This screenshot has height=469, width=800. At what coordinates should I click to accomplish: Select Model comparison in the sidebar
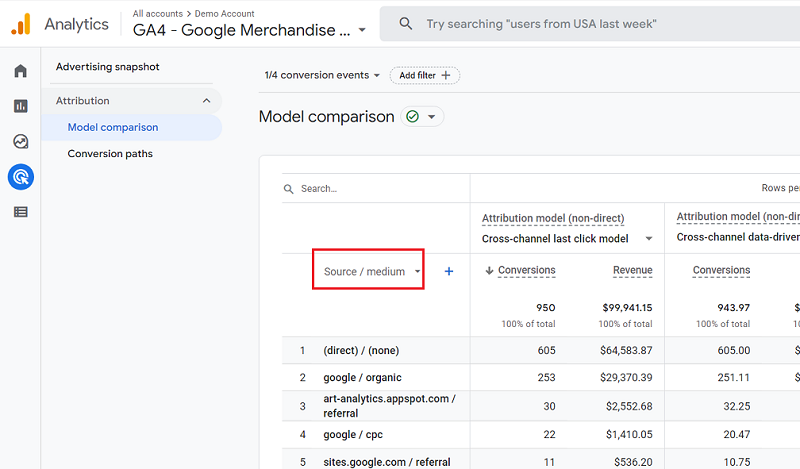pos(113,127)
